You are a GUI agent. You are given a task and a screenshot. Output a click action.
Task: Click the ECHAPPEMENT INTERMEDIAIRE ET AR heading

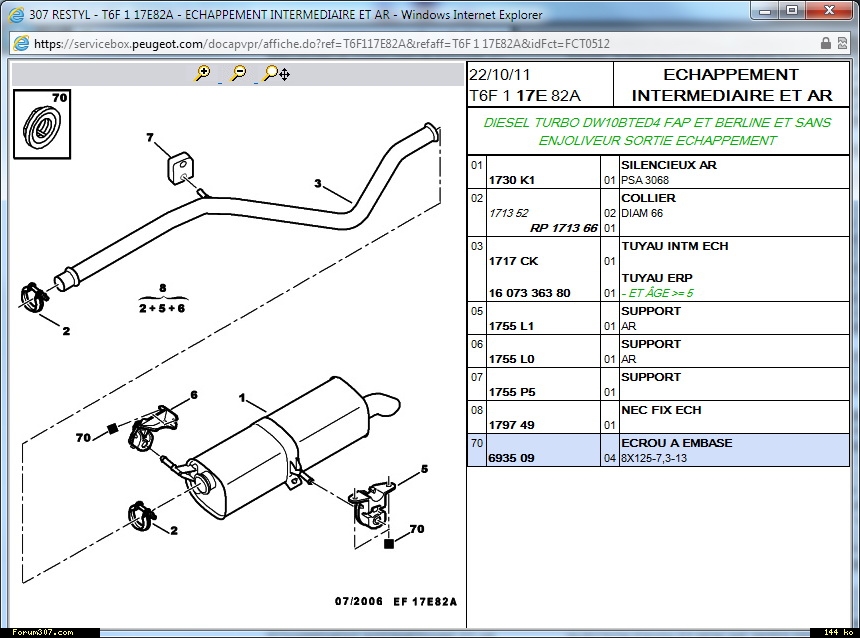732,84
